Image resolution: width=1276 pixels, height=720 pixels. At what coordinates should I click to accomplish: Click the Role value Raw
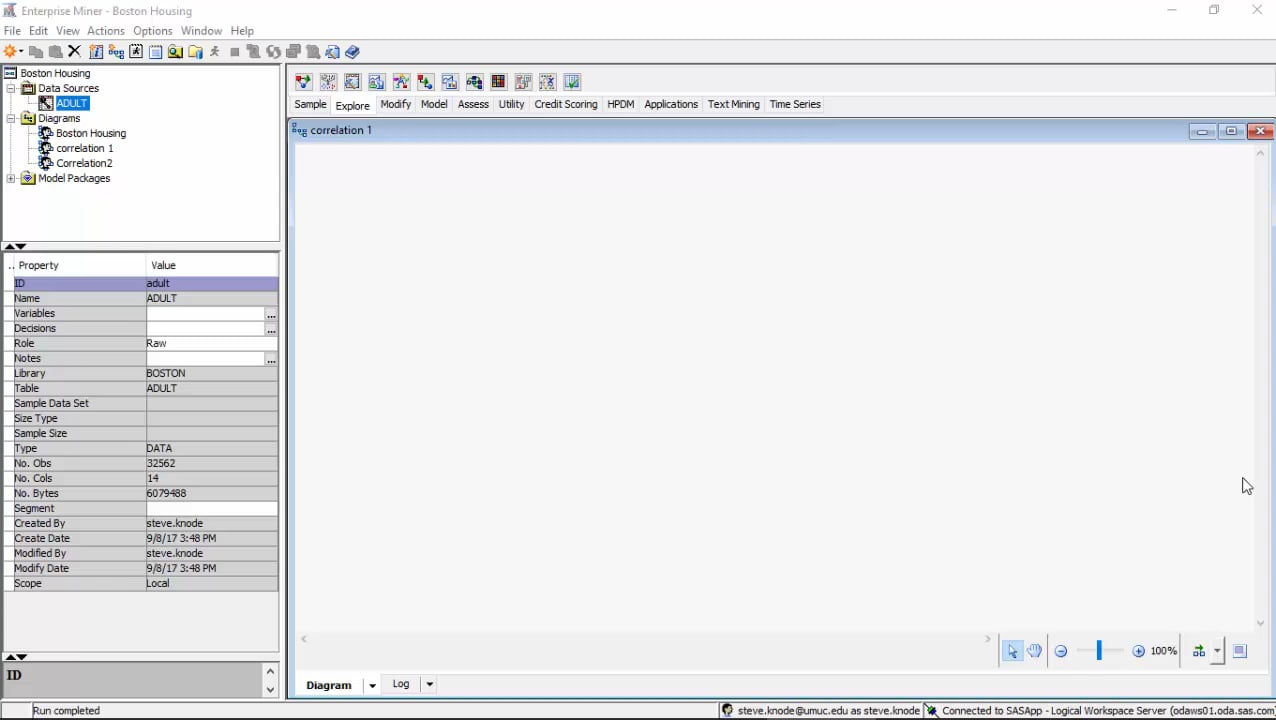pos(212,343)
